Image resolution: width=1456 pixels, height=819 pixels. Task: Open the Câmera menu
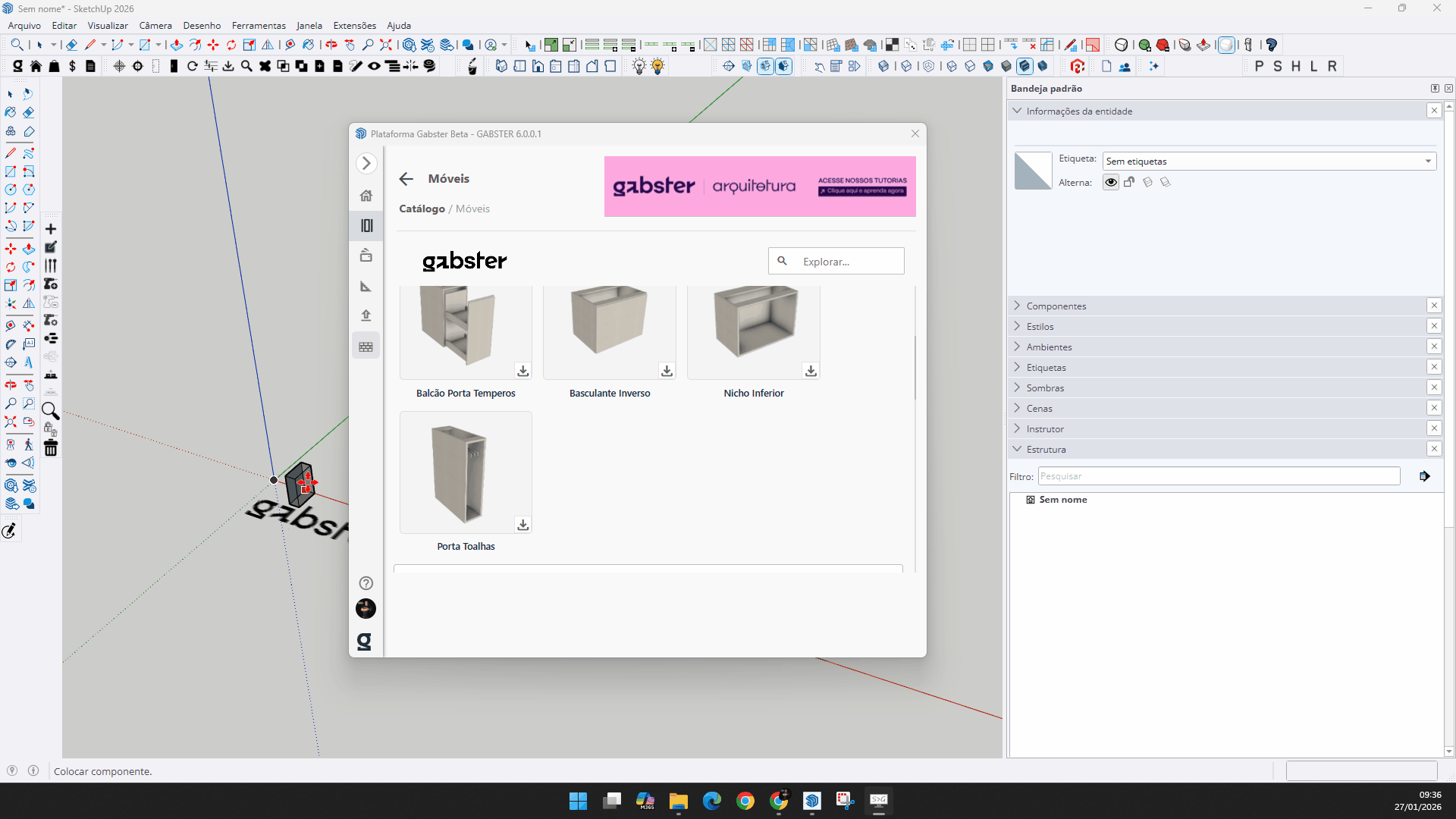coord(155,26)
